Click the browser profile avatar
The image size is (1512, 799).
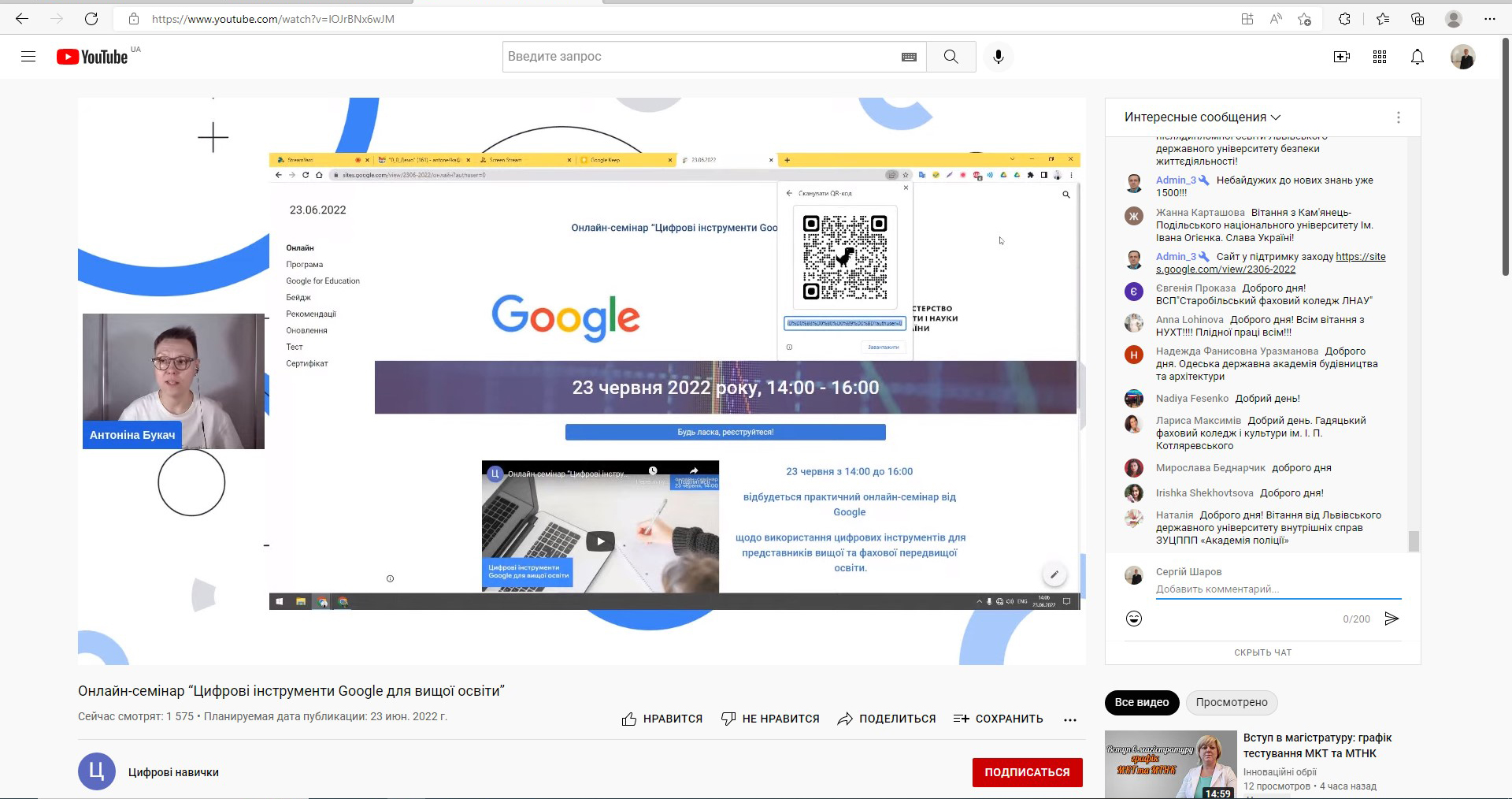coord(1454,19)
